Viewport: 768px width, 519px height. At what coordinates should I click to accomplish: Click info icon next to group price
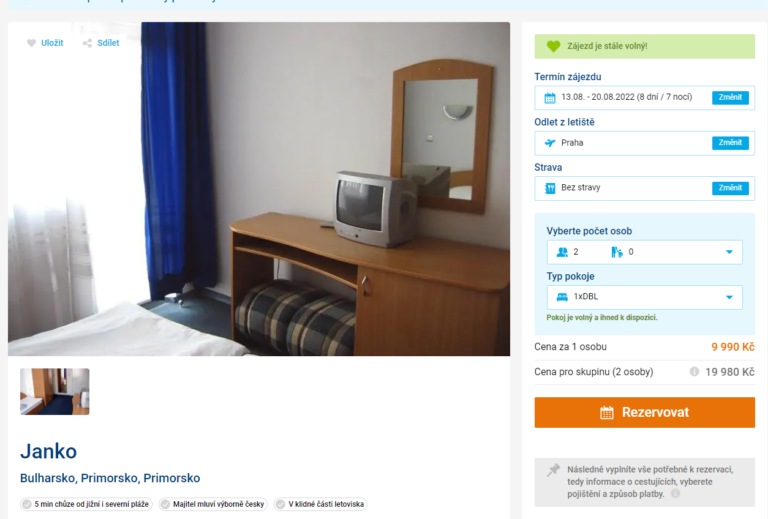click(x=694, y=372)
